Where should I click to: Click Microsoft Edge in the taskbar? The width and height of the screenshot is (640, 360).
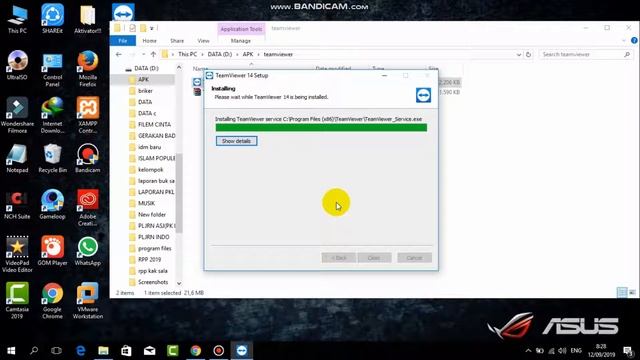tap(80, 351)
